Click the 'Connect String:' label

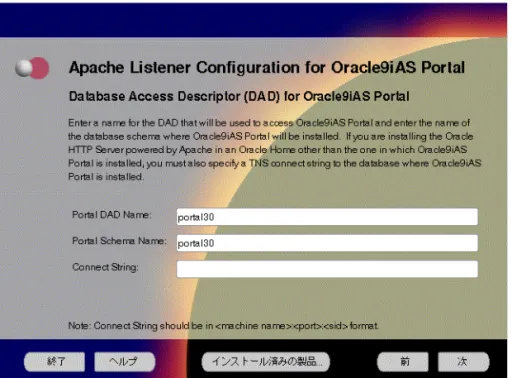coord(105,267)
